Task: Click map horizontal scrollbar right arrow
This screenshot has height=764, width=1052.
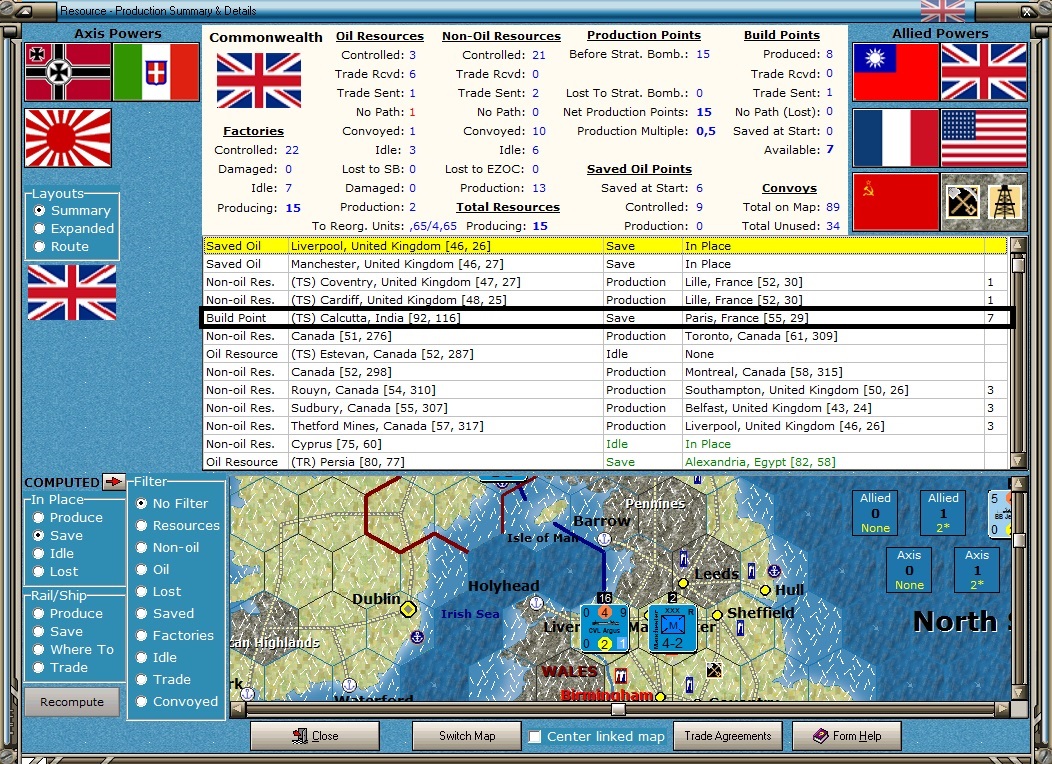Action: click(1002, 708)
